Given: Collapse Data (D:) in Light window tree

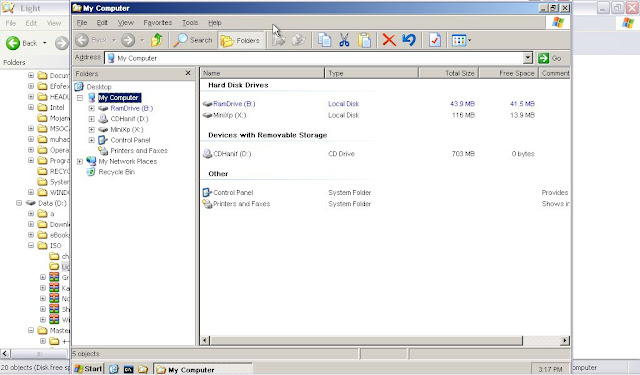Looking at the screenshot, I should pyautogui.click(x=19, y=203).
